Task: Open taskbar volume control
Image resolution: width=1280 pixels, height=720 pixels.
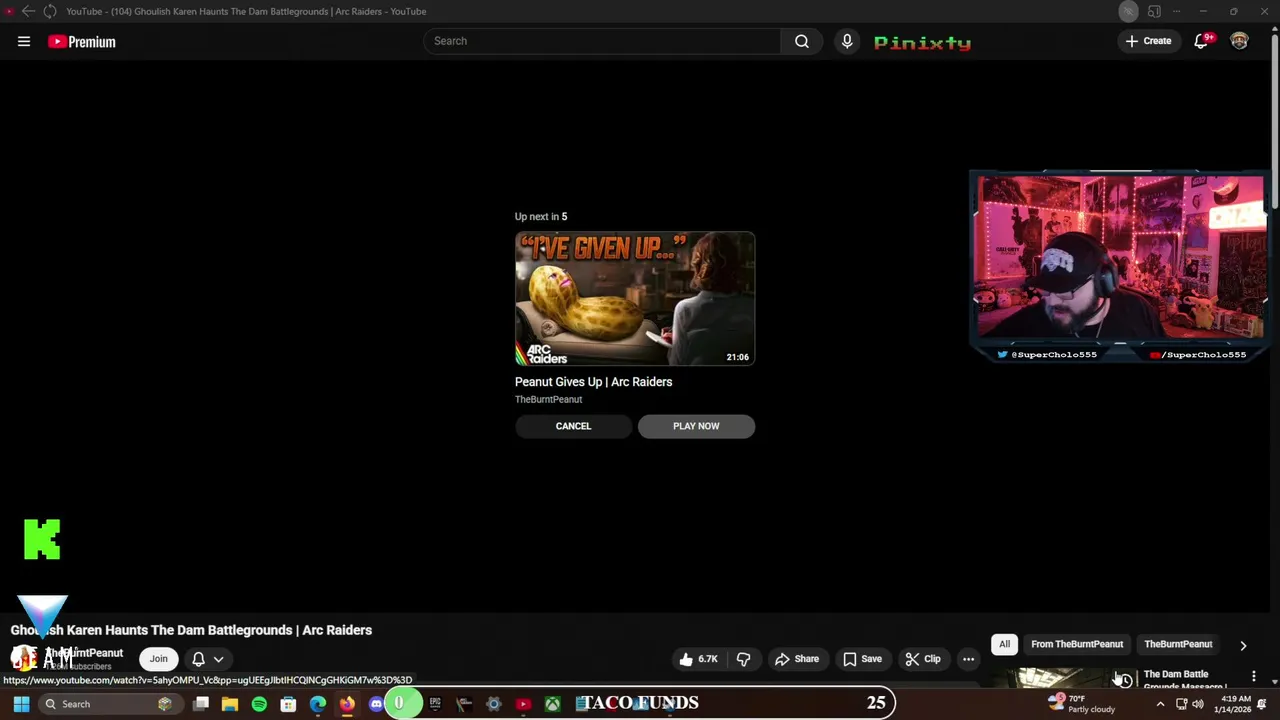Action: tap(1198, 704)
